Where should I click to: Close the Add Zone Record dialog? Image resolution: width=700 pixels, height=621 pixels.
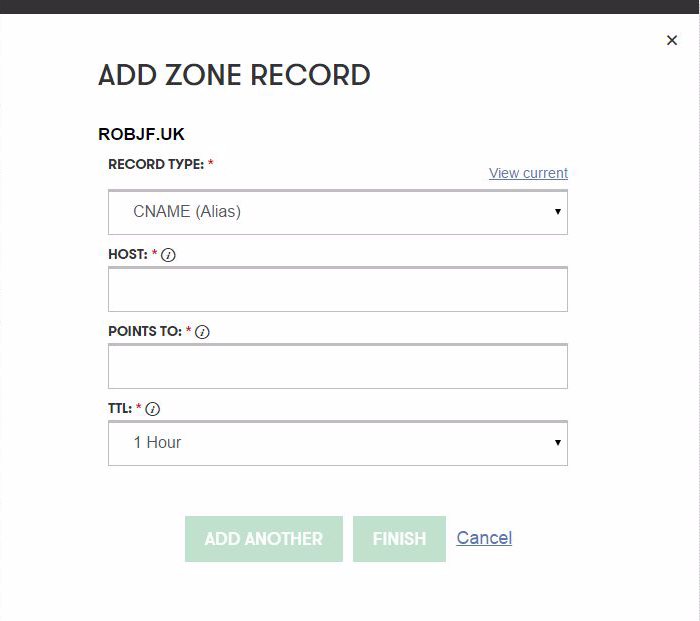pyautogui.click(x=671, y=40)
